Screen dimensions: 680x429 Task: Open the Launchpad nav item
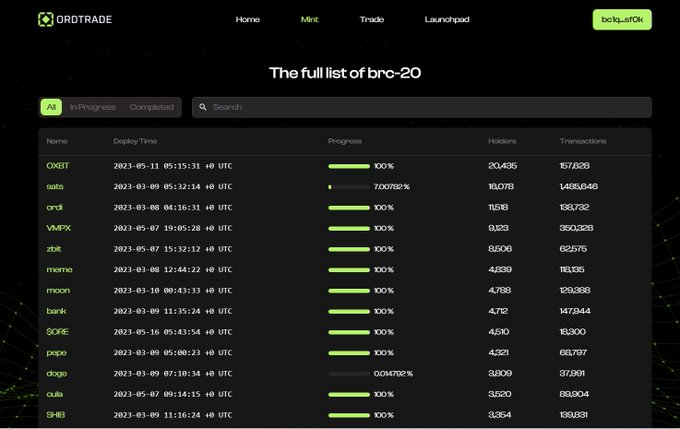447,20
